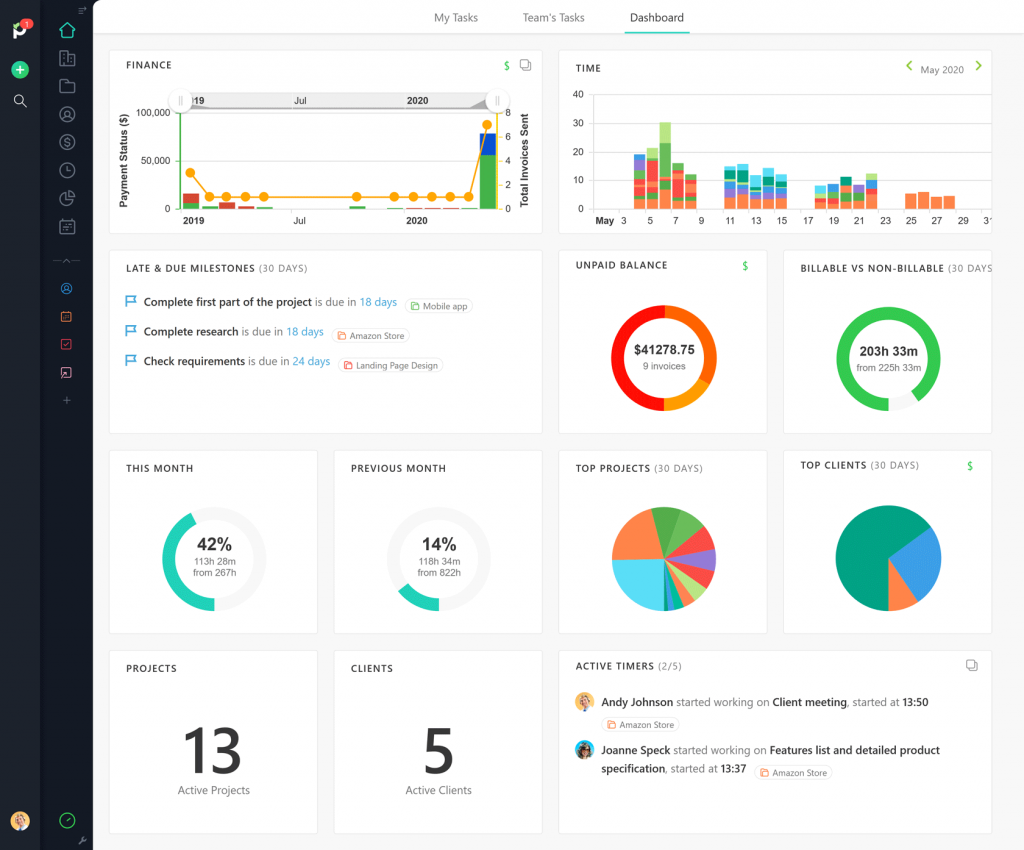The width and height of the screenshot is (1024, 850).
Task: Select the pie chart reports icon
Action: [67, 198]
